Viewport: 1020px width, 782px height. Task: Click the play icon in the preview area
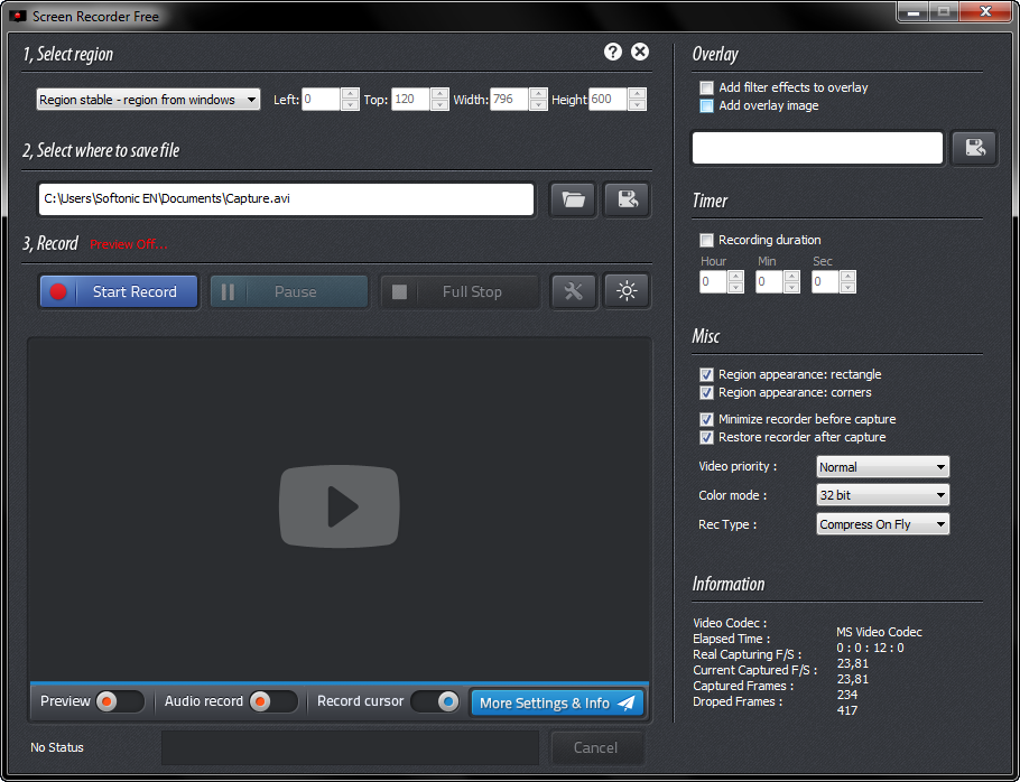pos(339,507)
